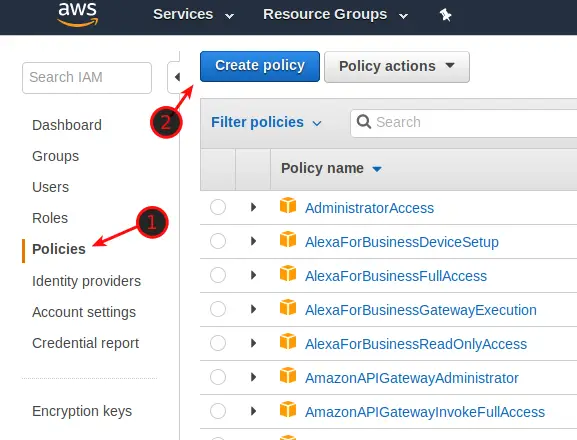Sort by the Policy name column
The width and height of the screenshot is (577, 440).
click(332, 168)
